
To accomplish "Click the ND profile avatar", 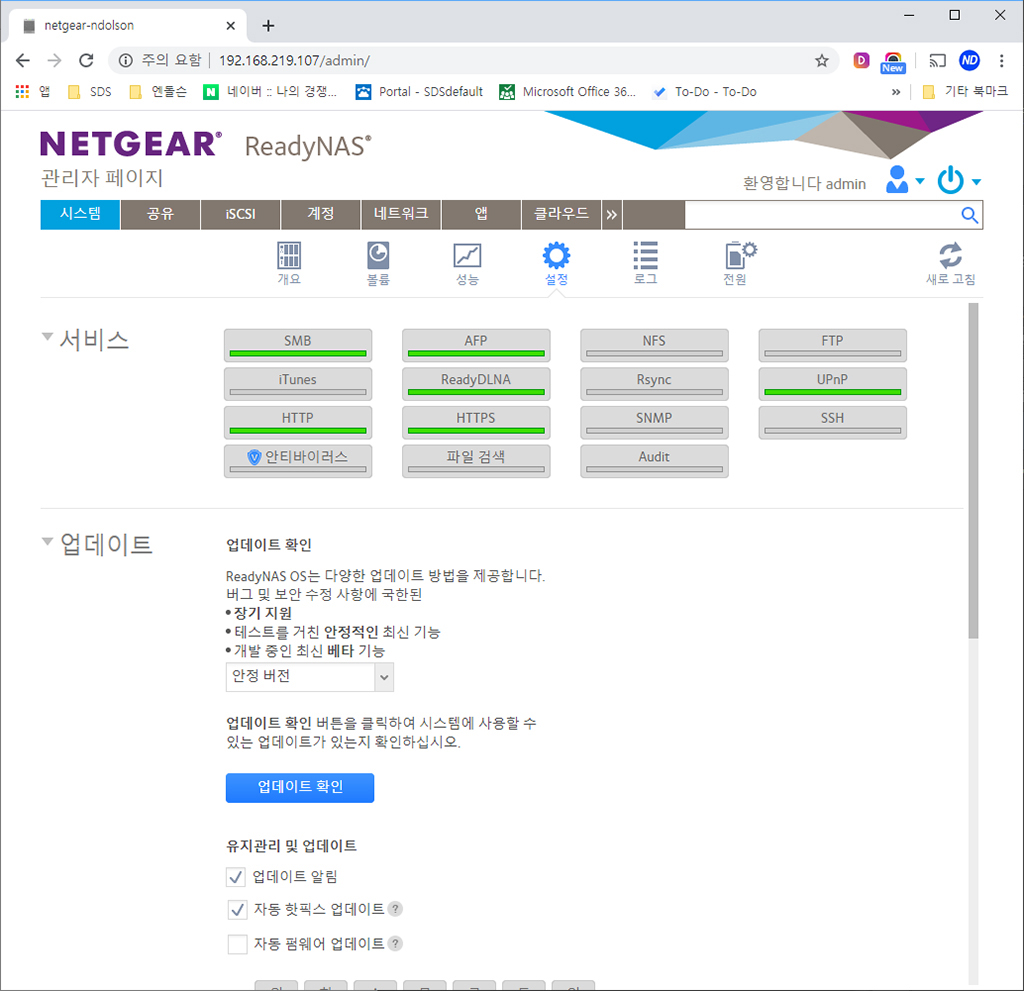I will [x=969, y=61].
